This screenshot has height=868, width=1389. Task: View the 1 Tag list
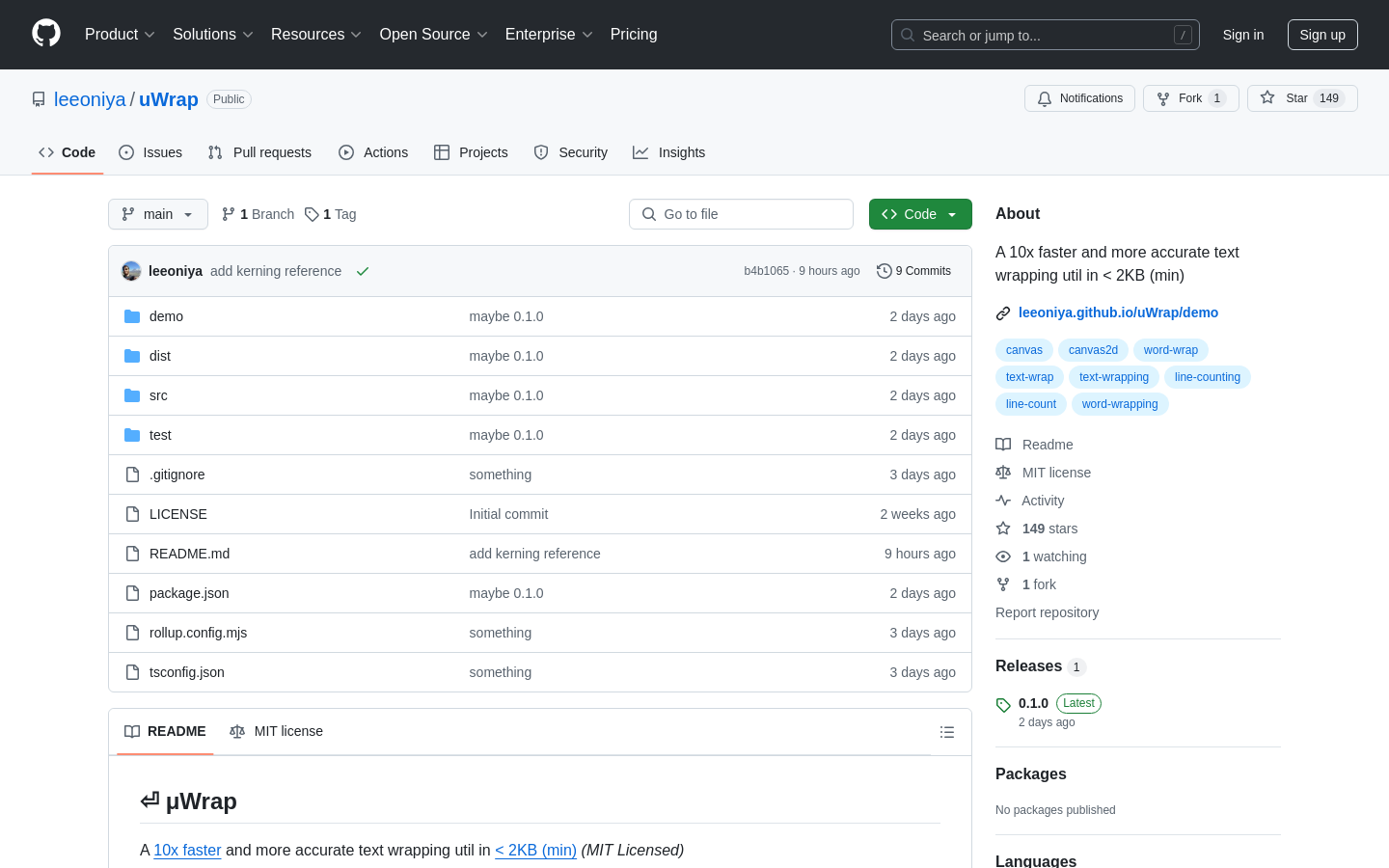pos(330,214)
